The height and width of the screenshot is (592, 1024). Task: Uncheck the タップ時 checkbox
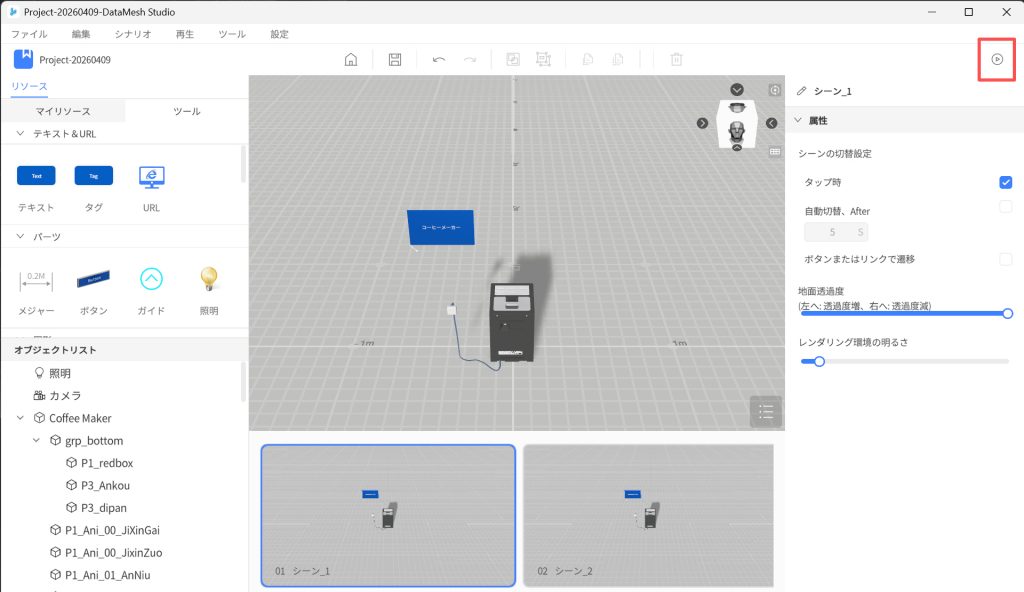click(x=1006, y=182)
